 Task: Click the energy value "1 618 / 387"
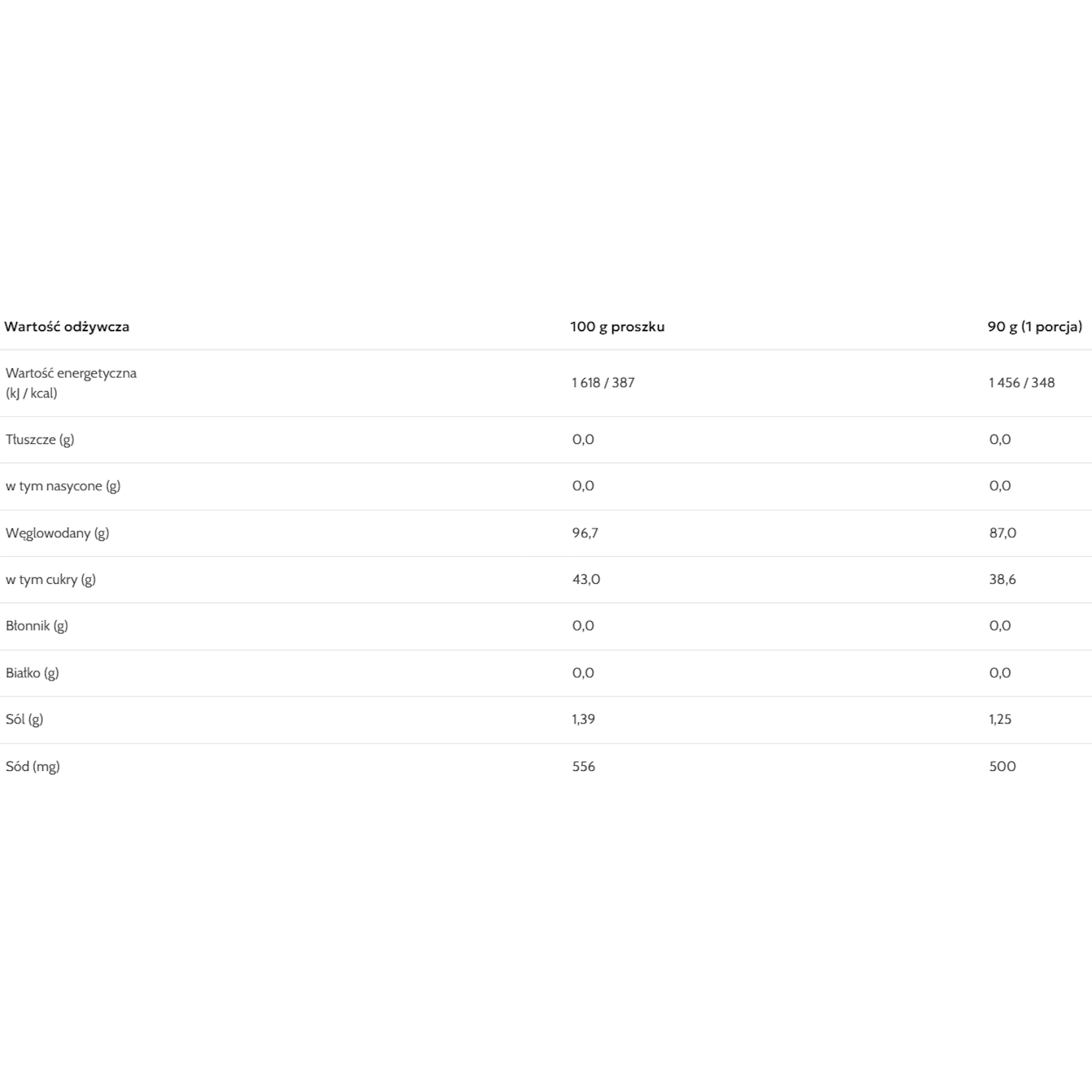click(603, 383)
